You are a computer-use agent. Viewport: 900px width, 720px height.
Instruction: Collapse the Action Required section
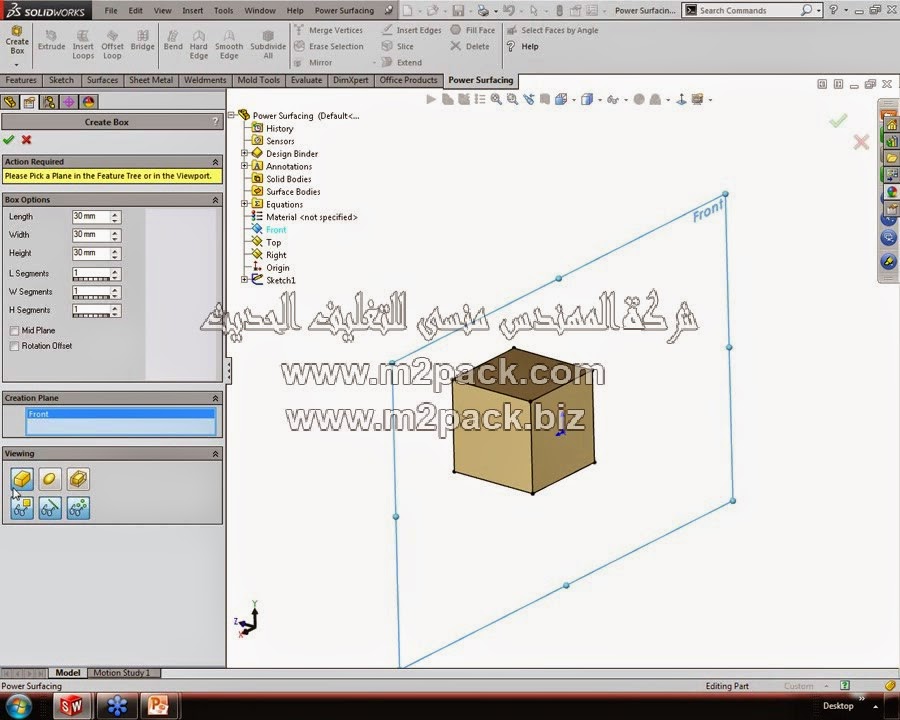215,162
